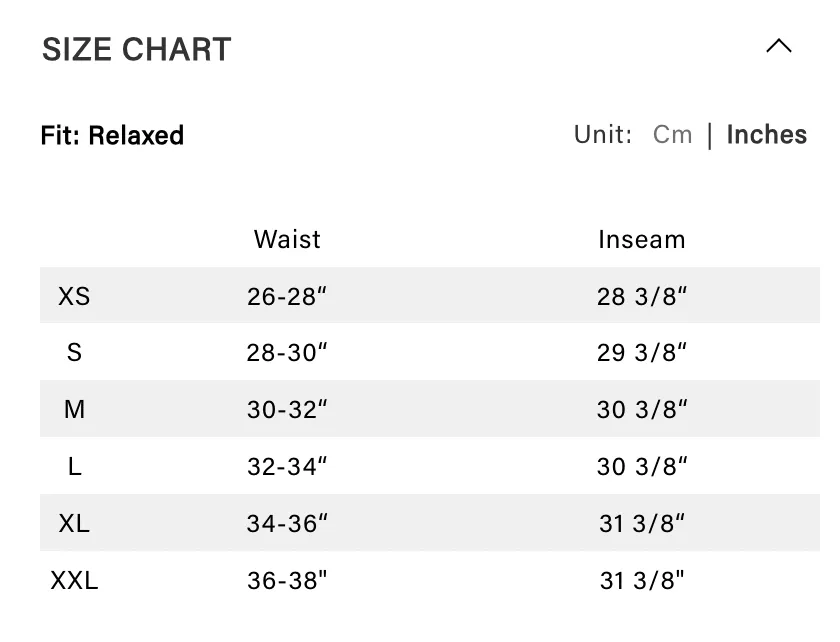Click the Unit: label text
Viewport: 840px width, 642px height.
[x=603, y=135]
